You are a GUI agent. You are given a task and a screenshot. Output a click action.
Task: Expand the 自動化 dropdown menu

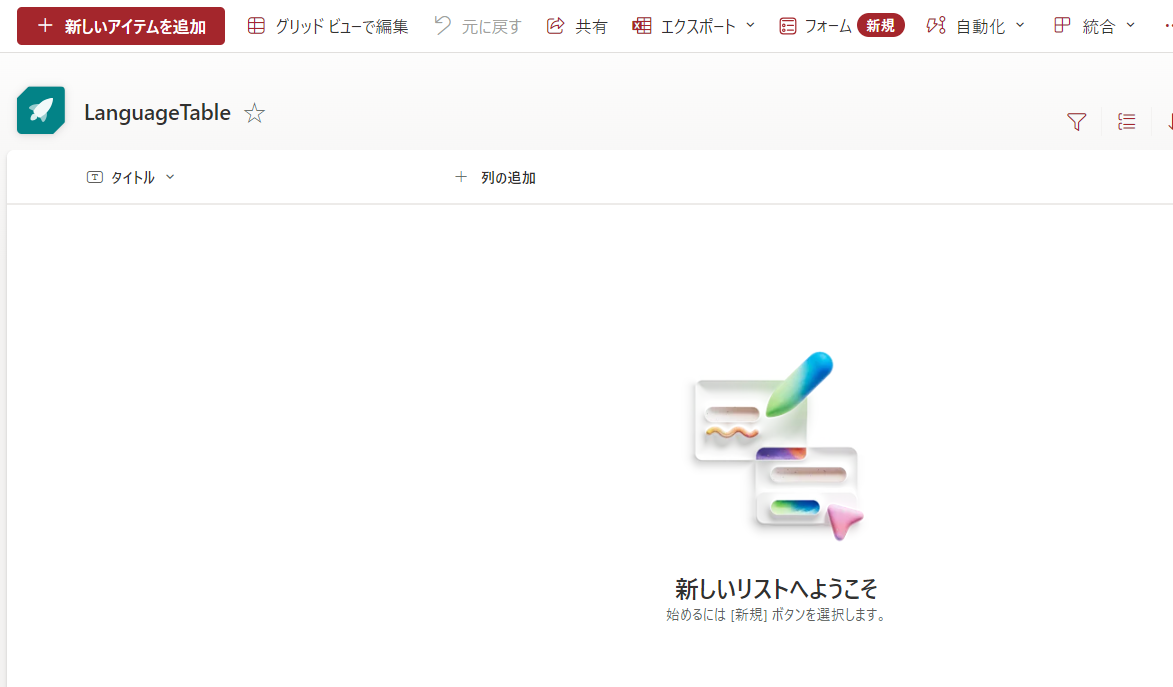point(976,26)
